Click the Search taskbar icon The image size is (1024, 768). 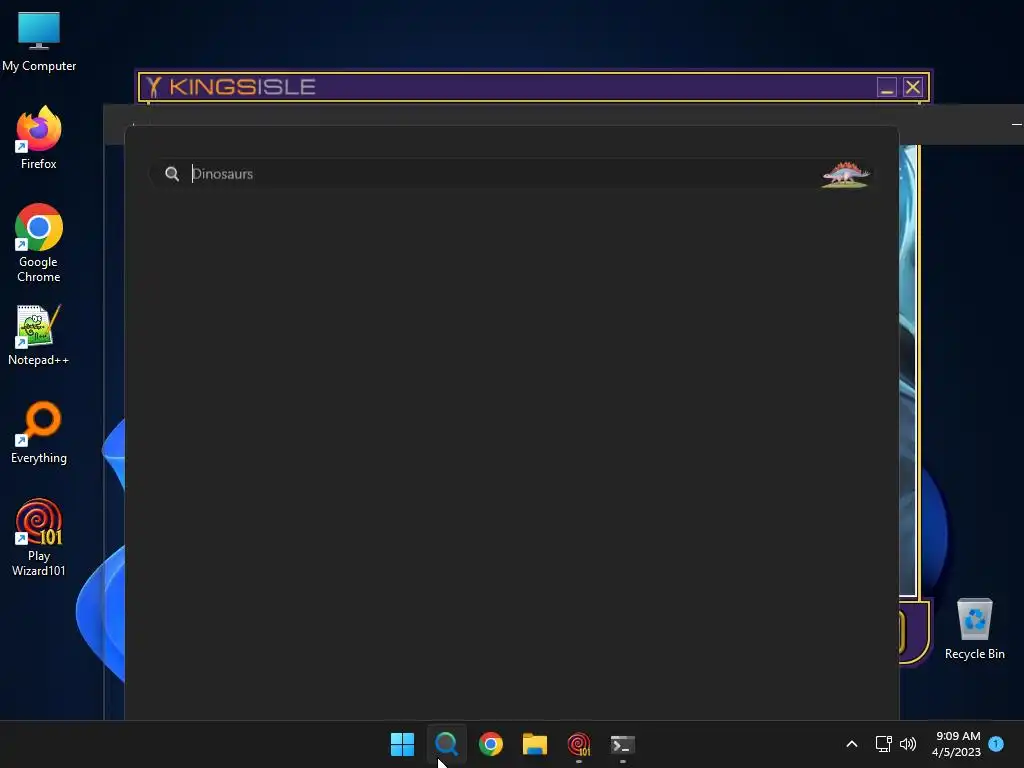(447, 744)
